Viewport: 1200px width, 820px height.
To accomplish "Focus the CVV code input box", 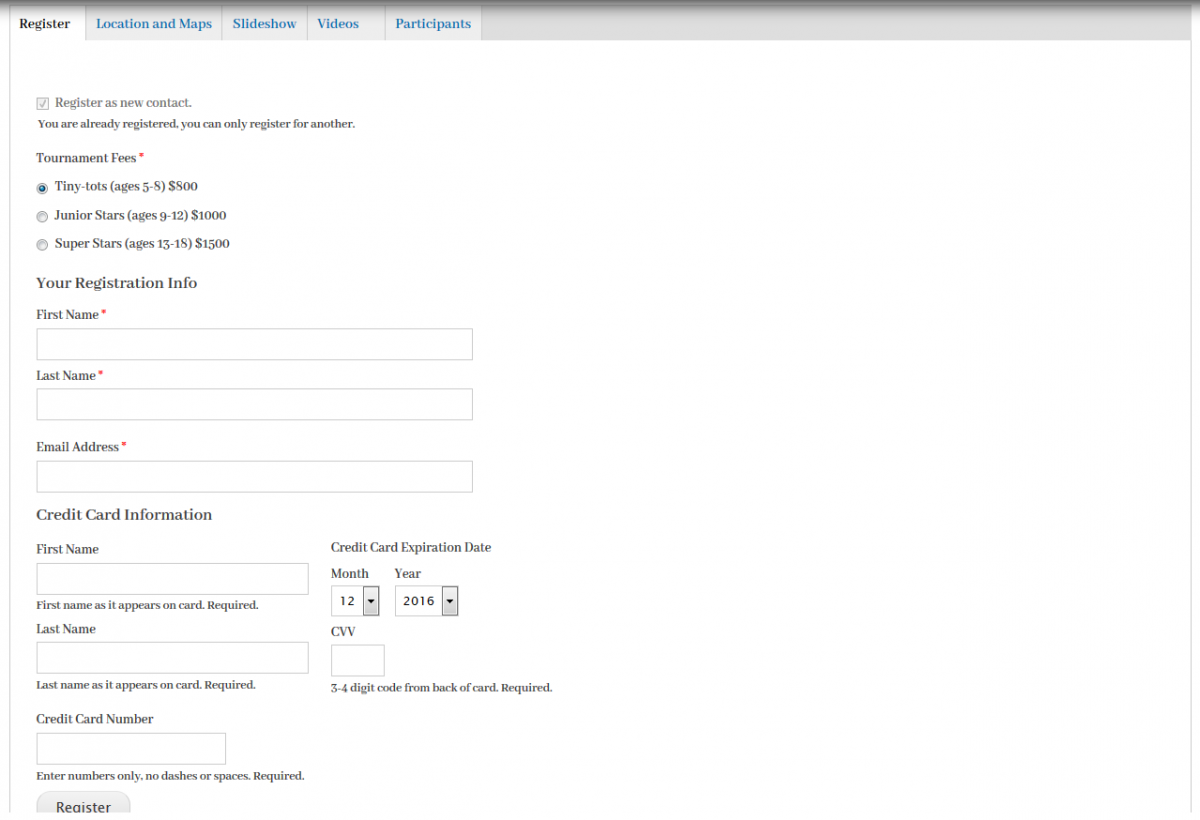I will pyautogui.click(x=357, y=660).
